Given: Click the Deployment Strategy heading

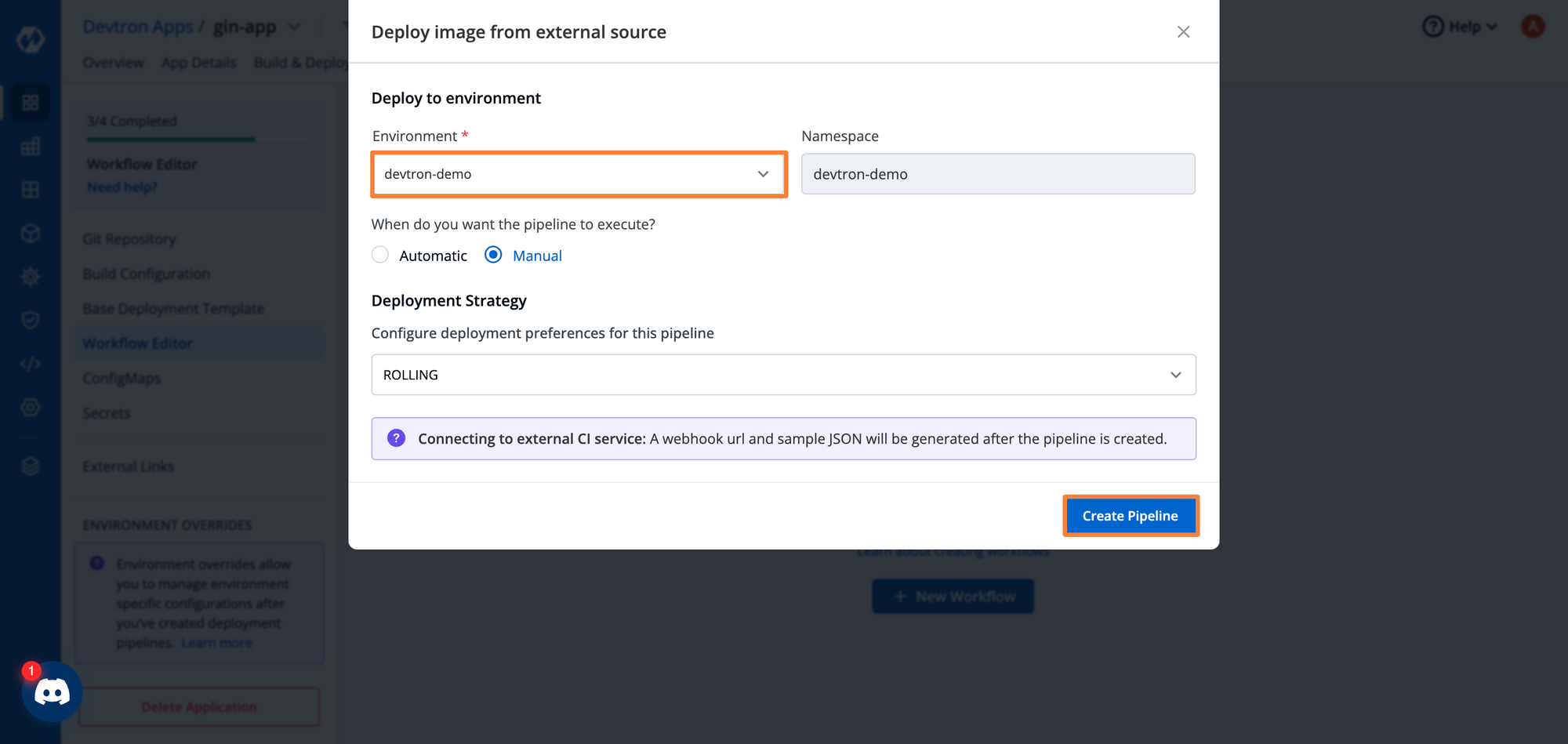Looking at the screenshot, I should 449,301.
